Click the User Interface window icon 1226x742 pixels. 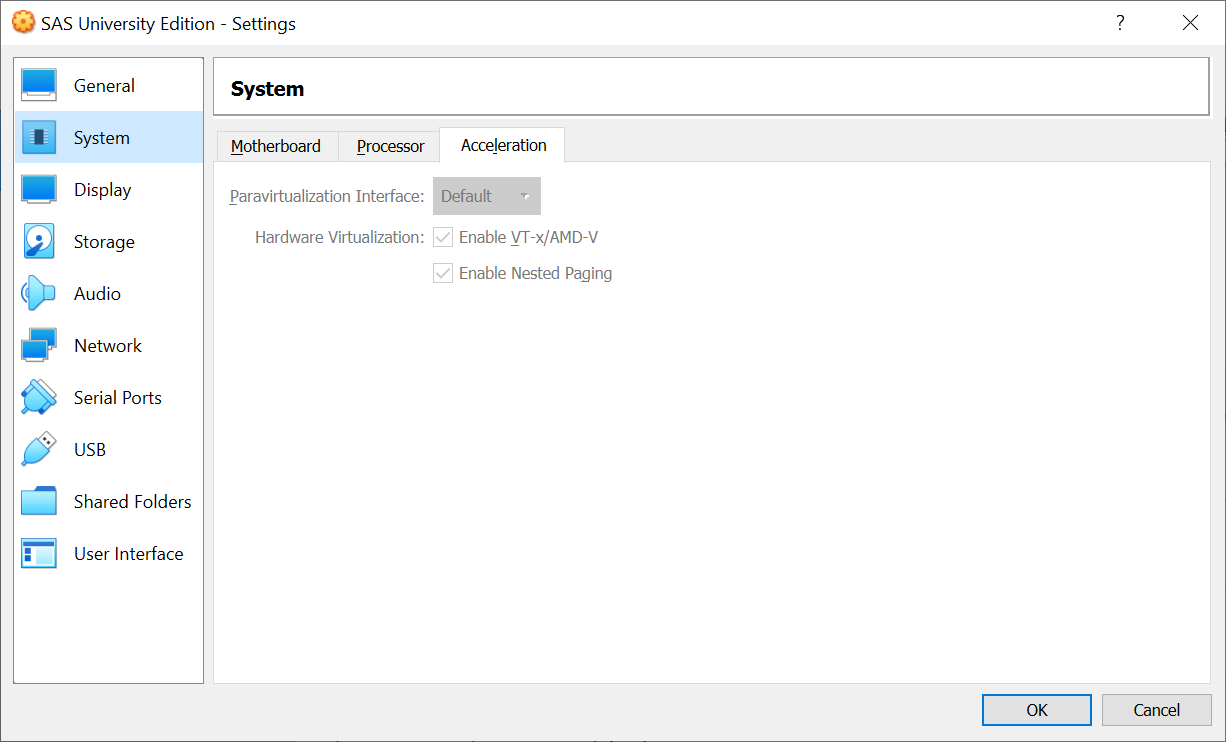39,554
